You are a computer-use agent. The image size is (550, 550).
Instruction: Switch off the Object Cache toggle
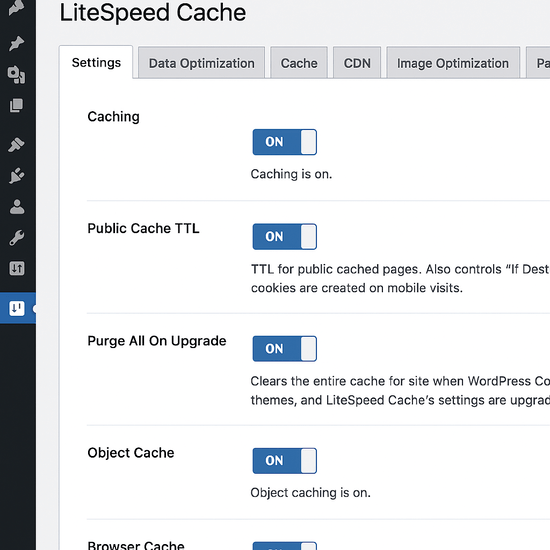click(284, 461)
